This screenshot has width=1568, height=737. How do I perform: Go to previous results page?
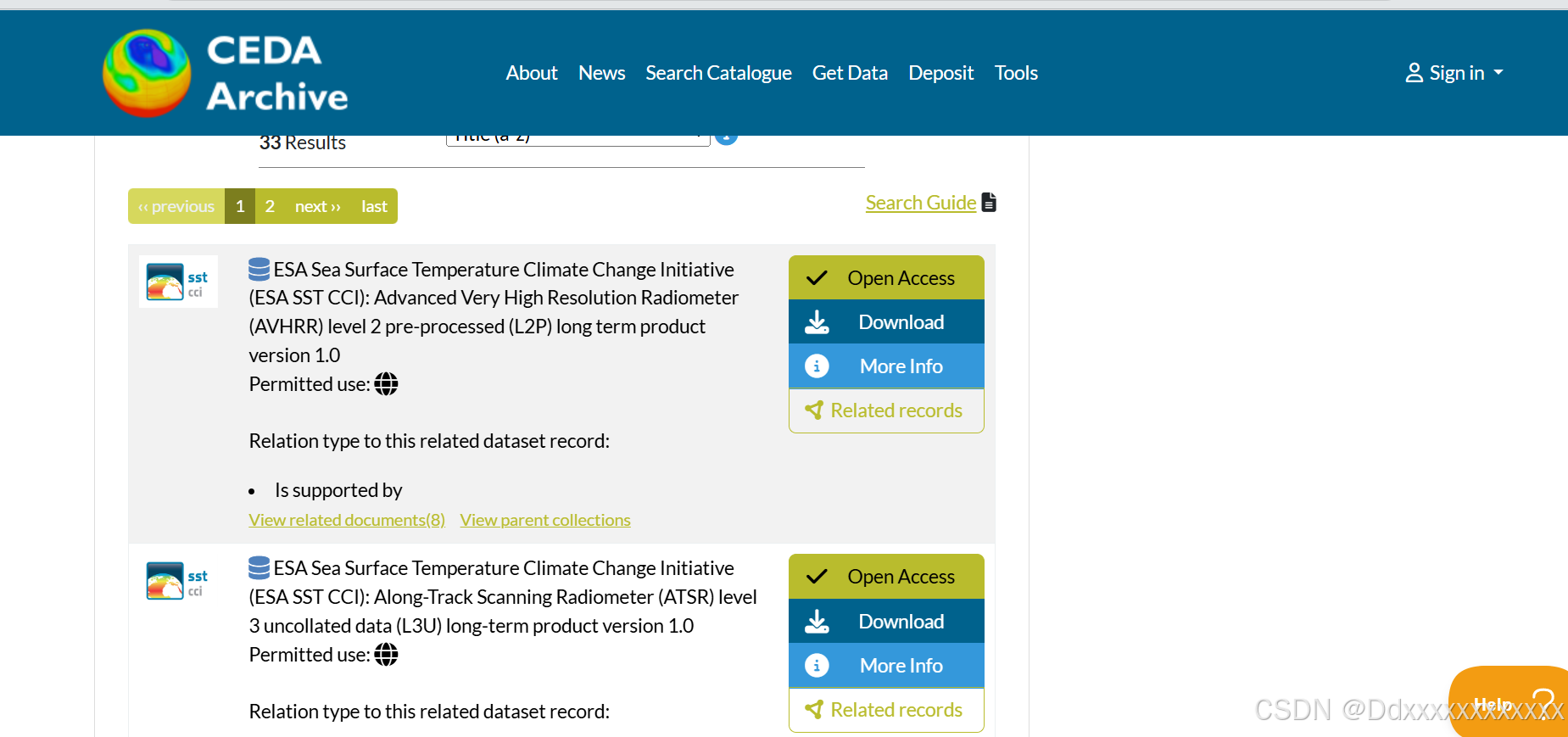(176, 206)
